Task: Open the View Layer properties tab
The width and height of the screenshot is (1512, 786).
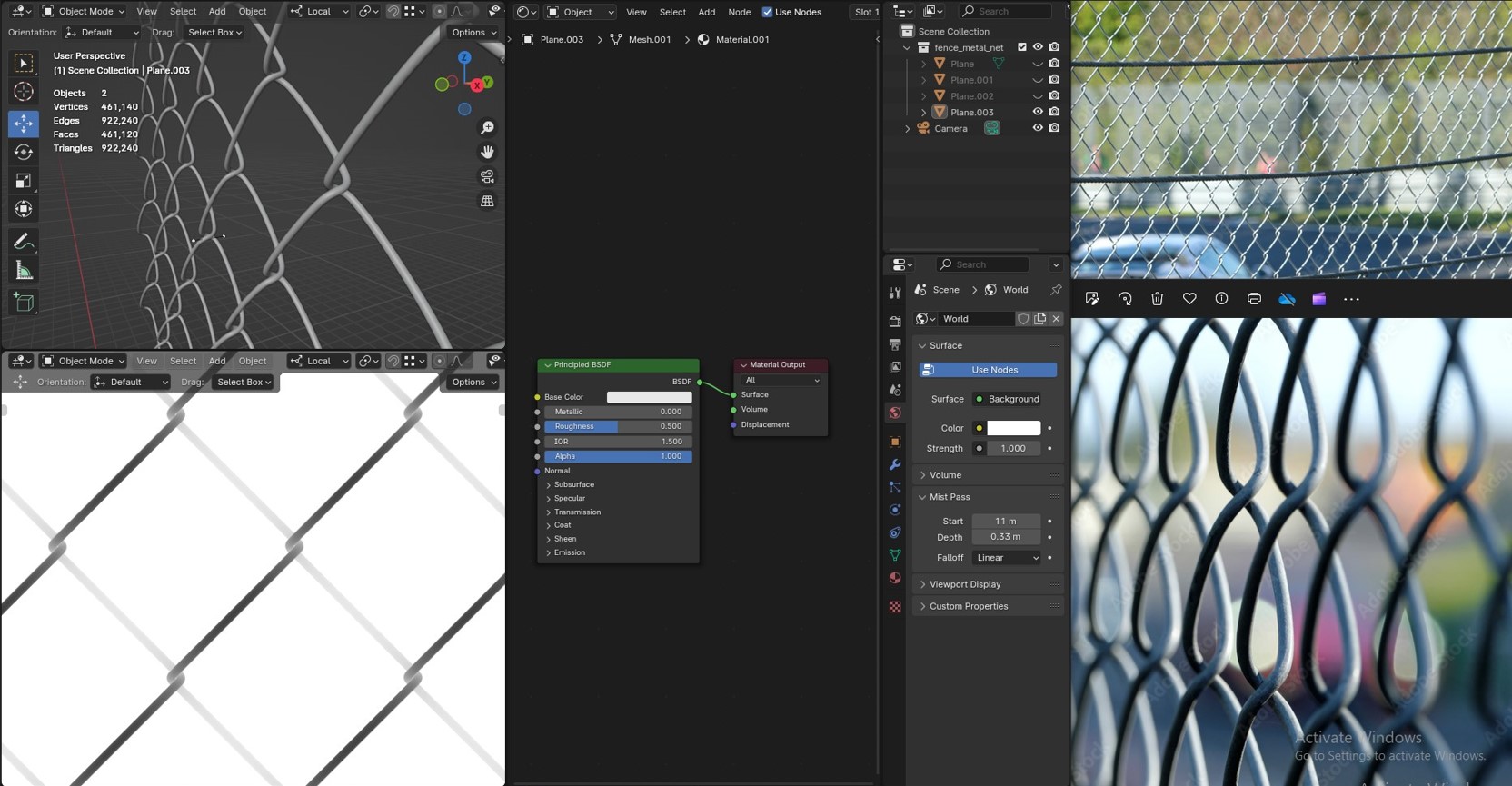Action: (895, 367)
